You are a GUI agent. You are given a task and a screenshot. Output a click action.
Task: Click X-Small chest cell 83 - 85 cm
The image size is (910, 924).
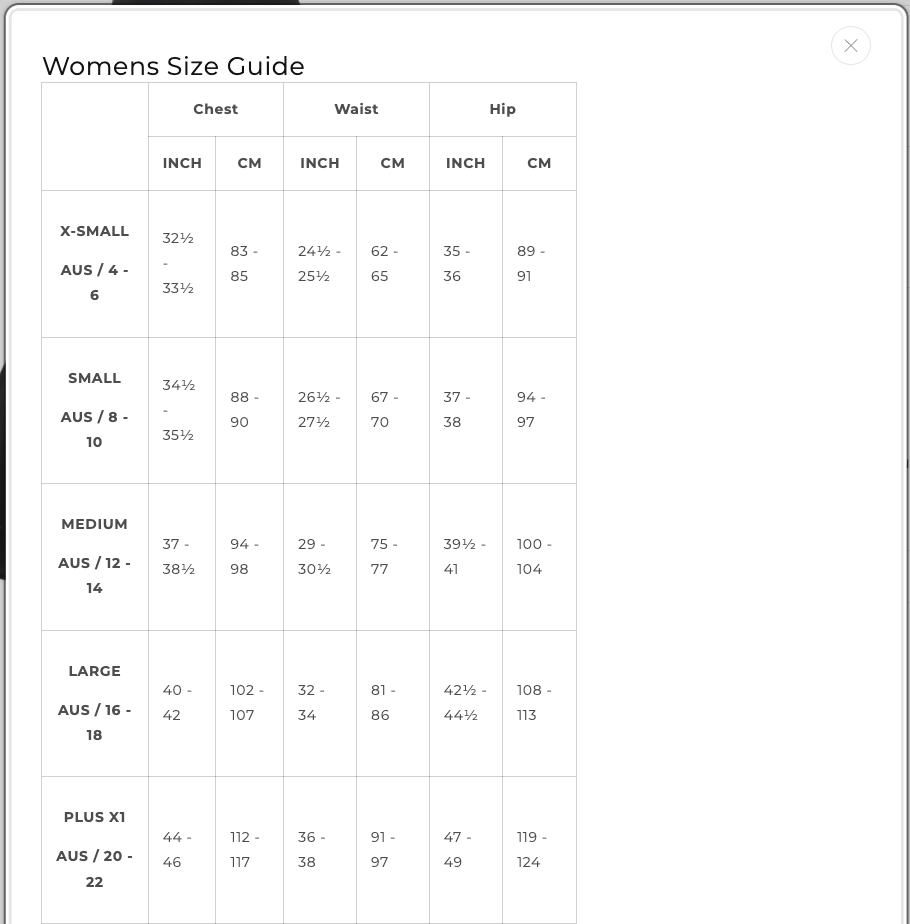(249, 263)
